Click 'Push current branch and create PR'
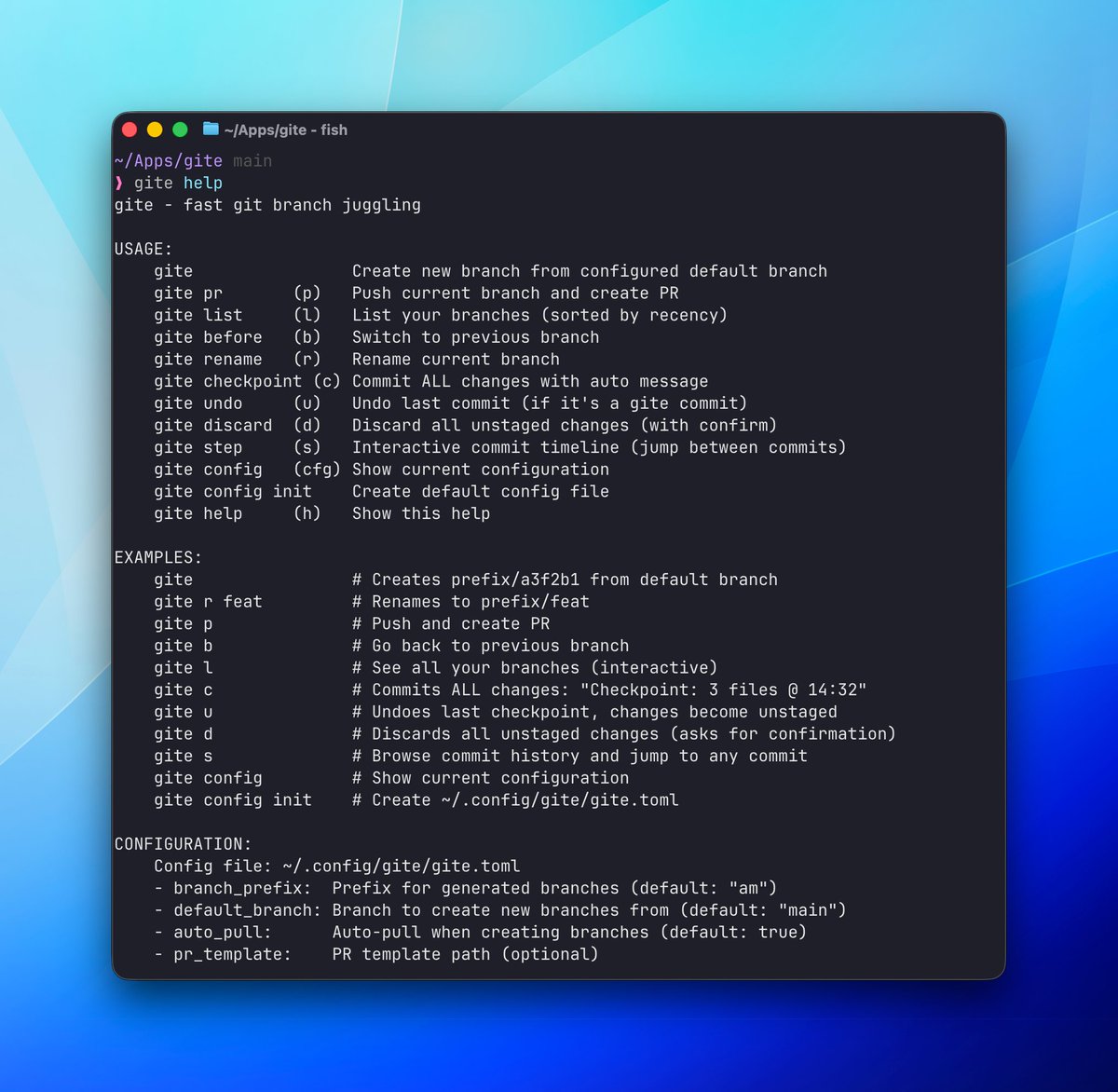This screenshot has width=1118, height=1092. pyautogui.click(x=515, y=293)
